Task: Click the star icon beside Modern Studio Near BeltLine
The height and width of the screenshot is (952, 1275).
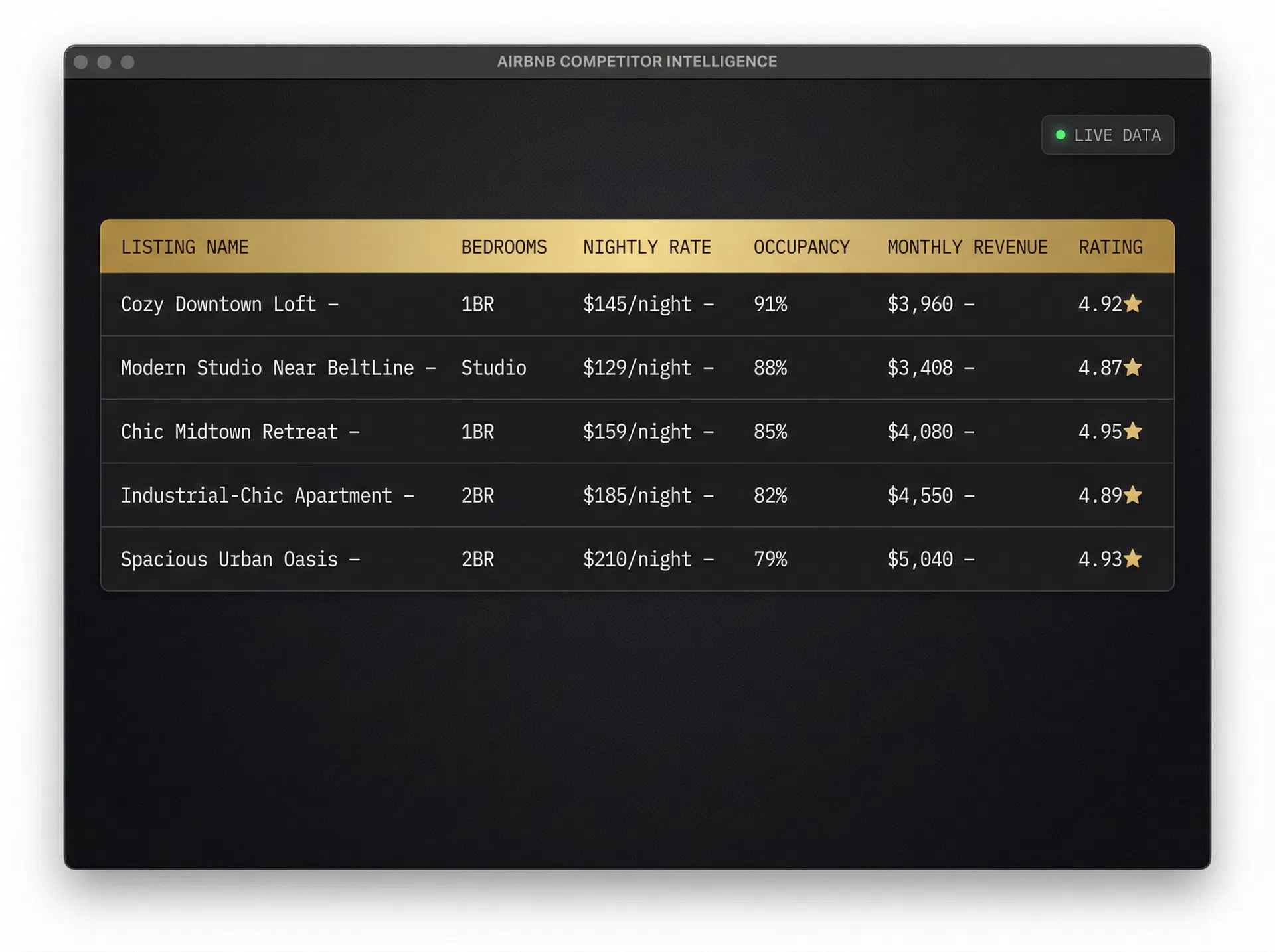Action: tap(1134, 367)
